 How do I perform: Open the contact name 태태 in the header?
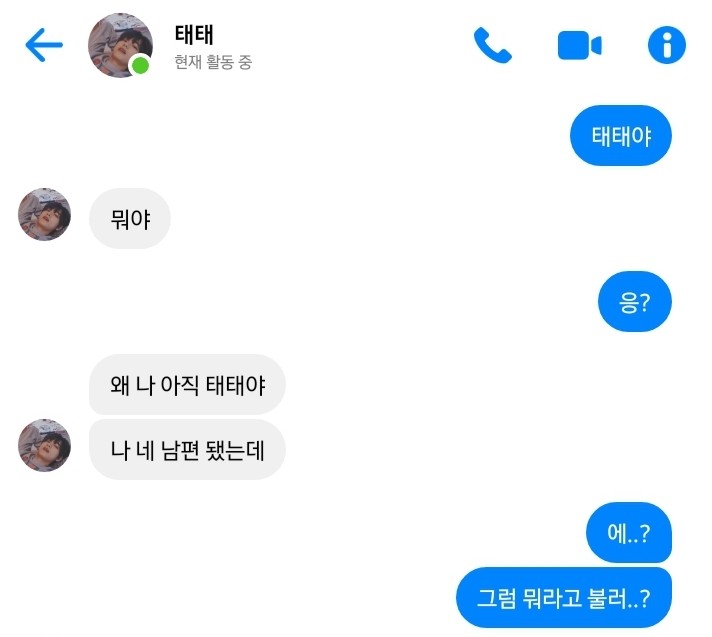click(194, 35)
